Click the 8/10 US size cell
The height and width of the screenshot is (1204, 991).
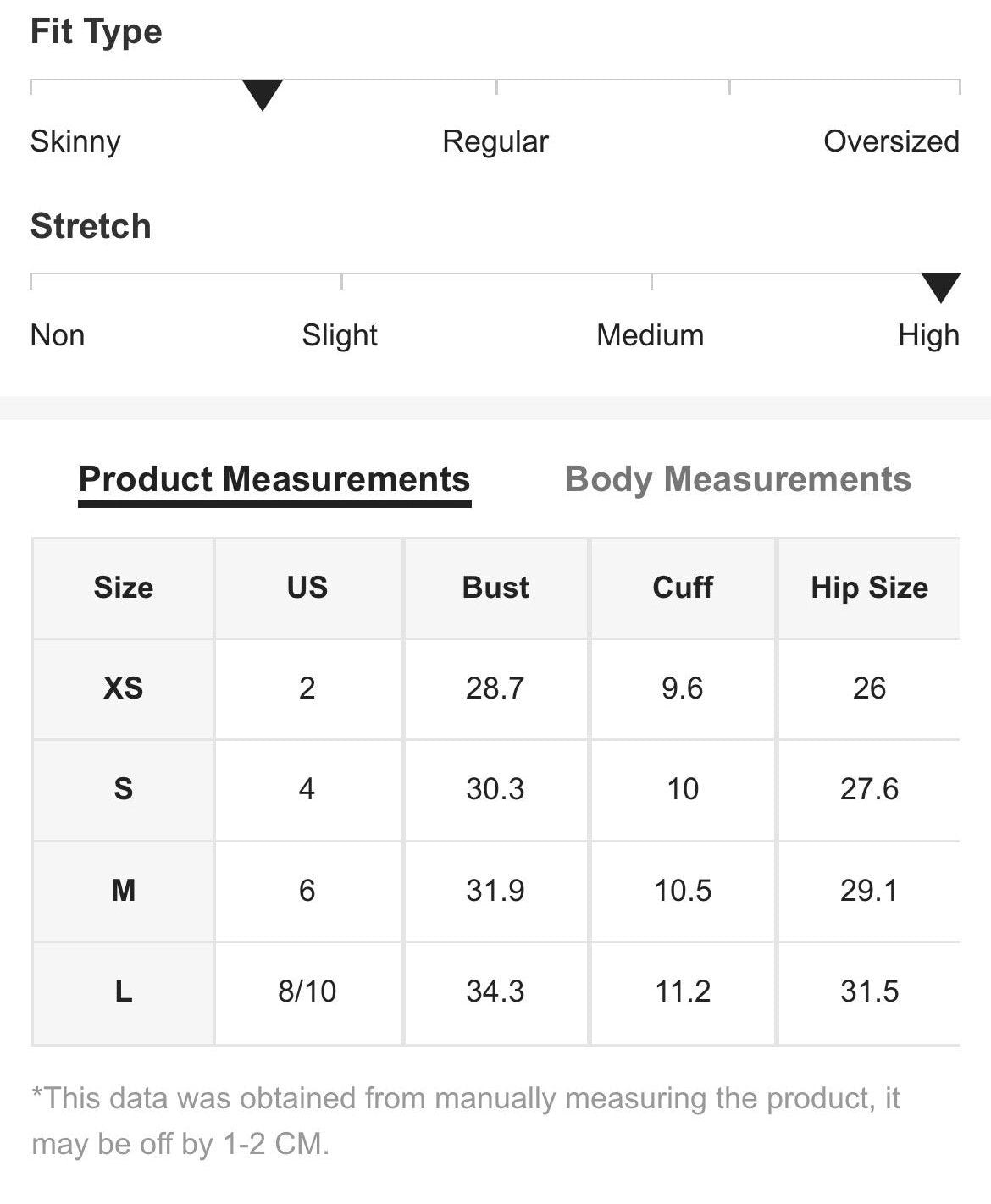(x=307, y=991)
